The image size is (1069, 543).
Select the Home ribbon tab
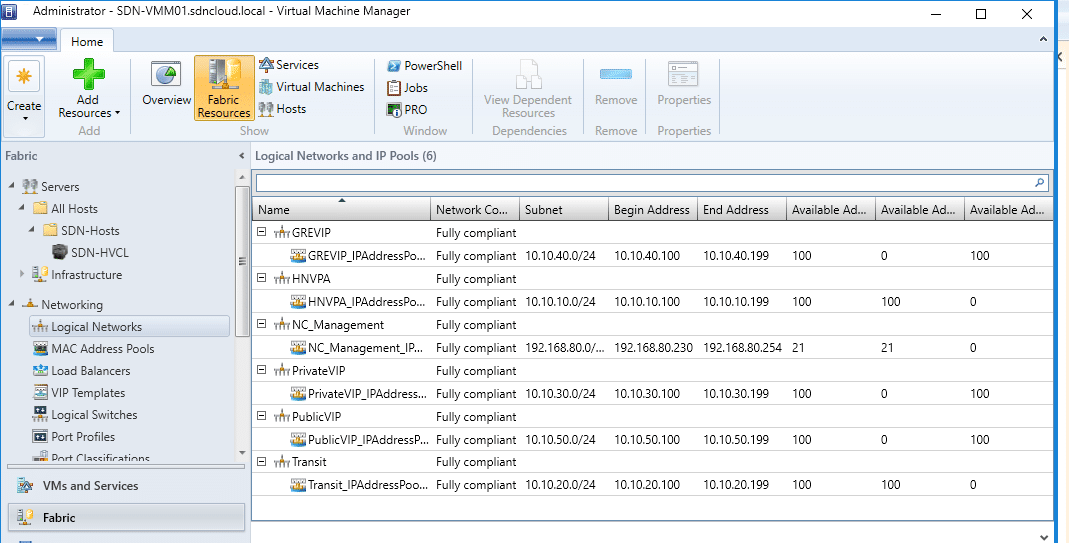coord(87,42)
